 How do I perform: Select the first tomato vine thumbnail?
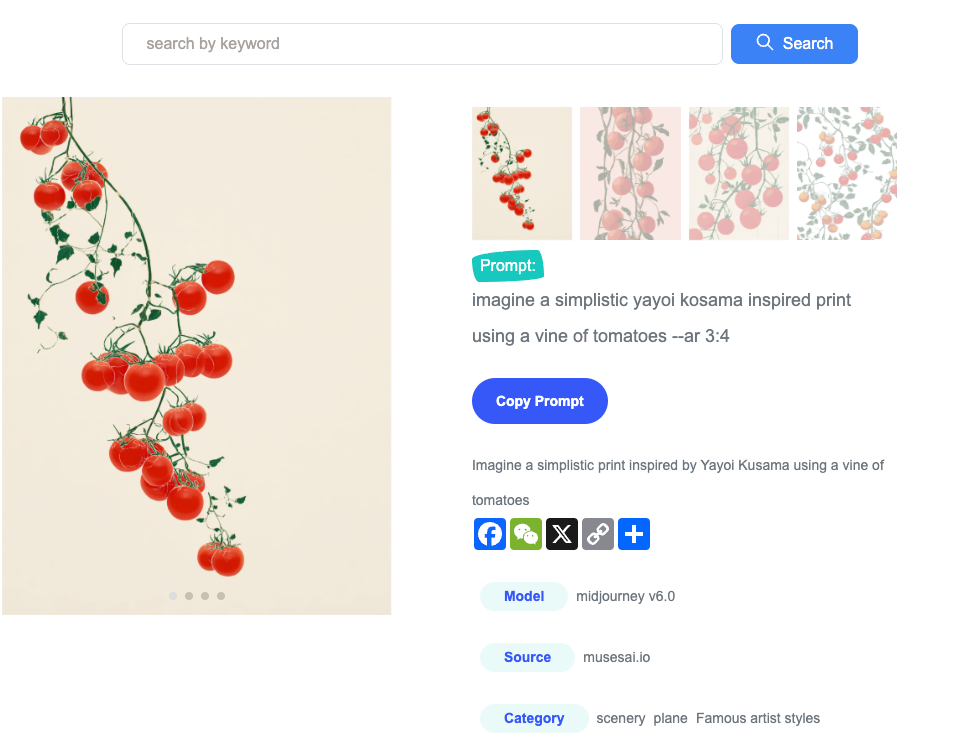pyautogui.click(x=522, y=173)
